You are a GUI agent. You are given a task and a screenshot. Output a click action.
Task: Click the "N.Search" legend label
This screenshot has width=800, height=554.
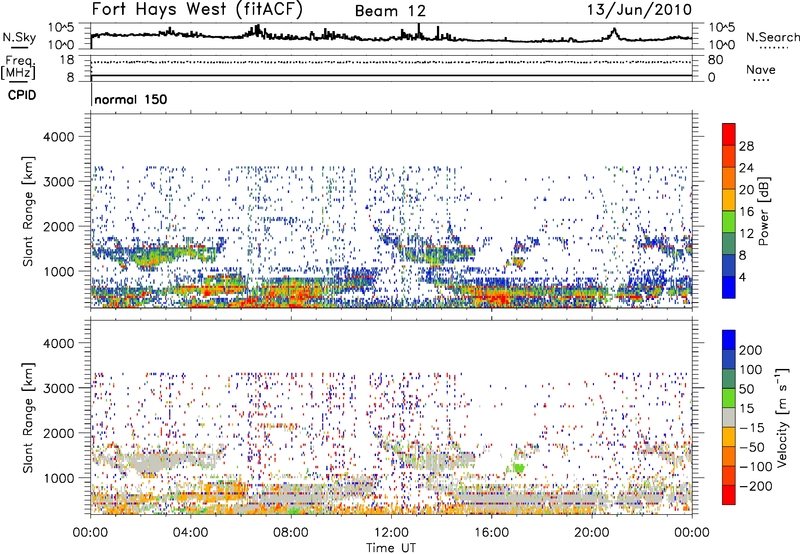coord(772,37)
